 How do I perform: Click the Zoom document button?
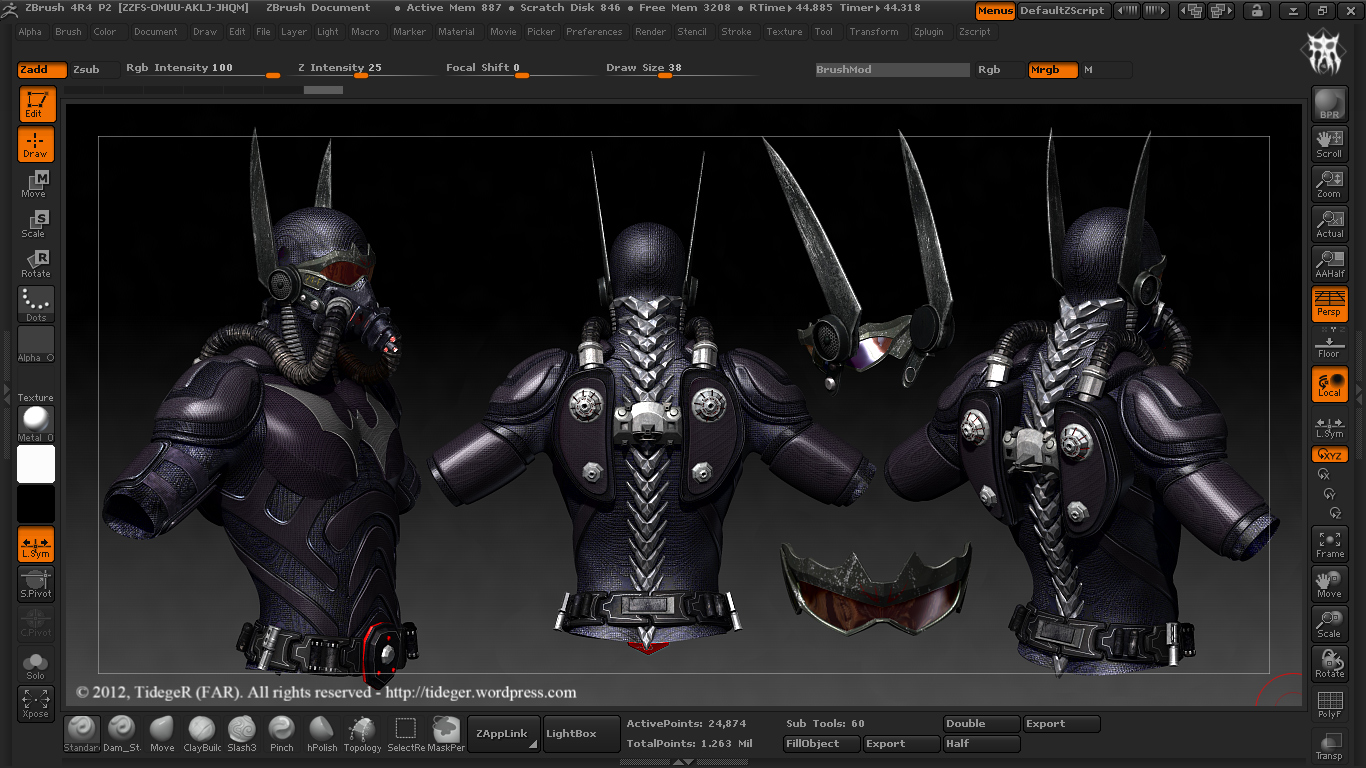point(1330,184)
